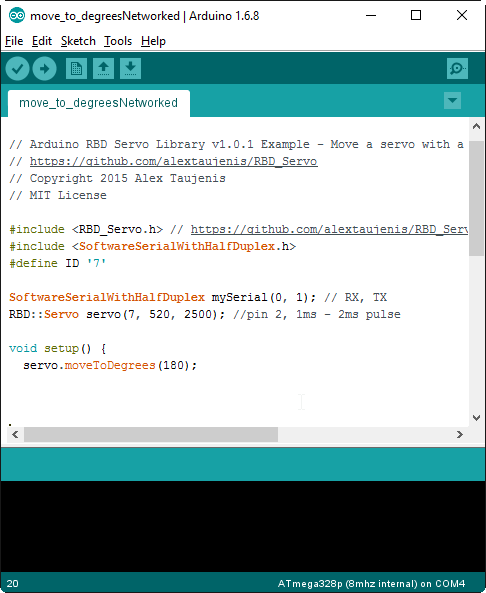Click the vertical scrollbar up arrow
Image resolution: width=486 pixels, height=593 pixels.
click(x=477, y=127)
